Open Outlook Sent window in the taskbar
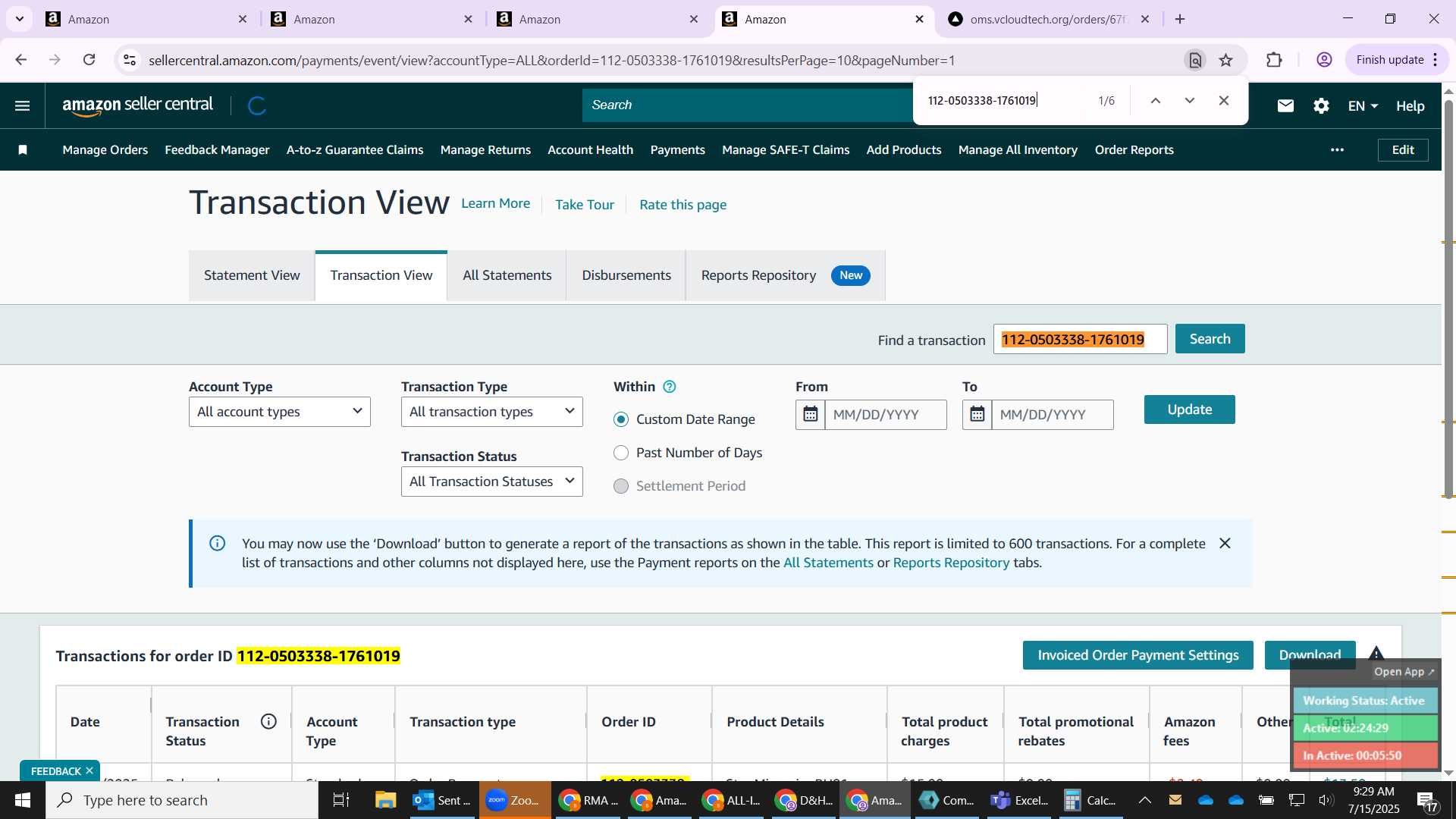Screen dimensions: 1456x819 442,800
